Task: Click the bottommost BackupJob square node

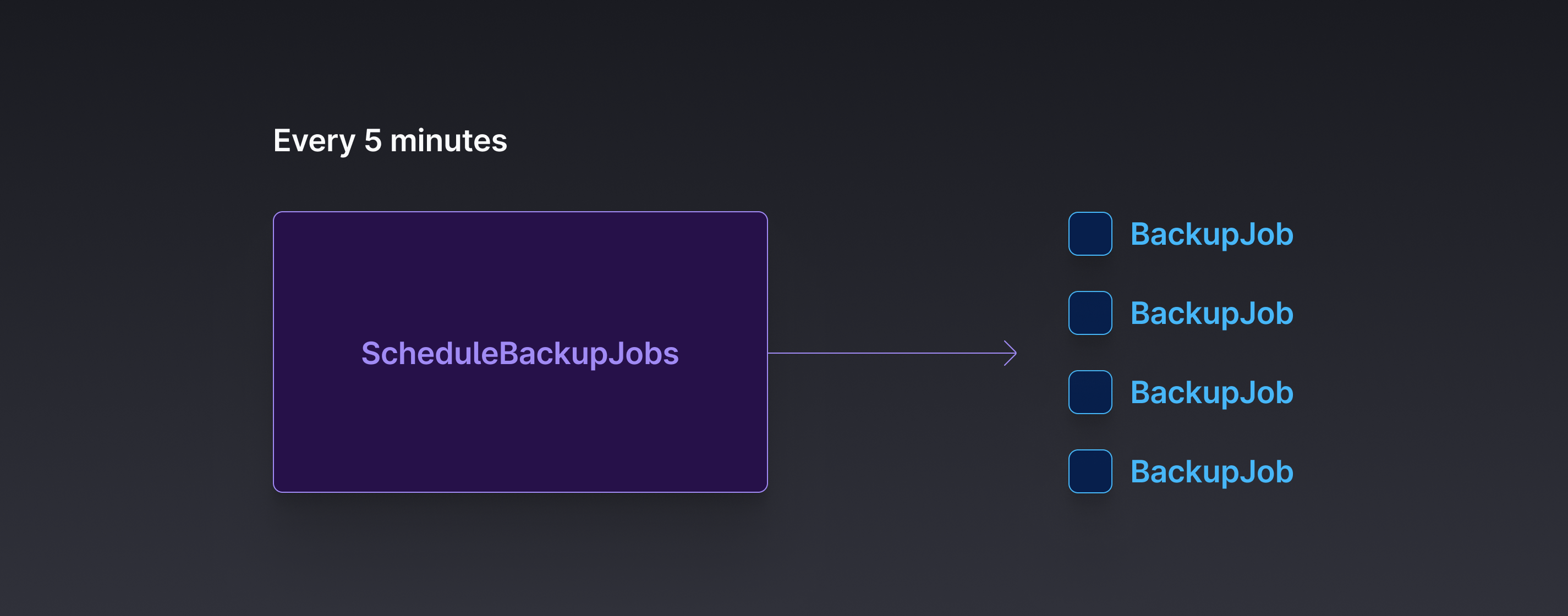Action: coord(1089,472)
